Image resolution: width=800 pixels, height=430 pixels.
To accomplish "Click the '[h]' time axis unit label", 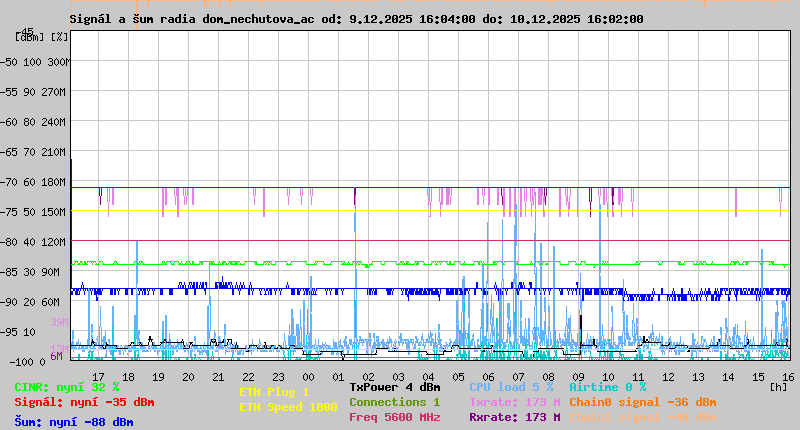I will point(778,387).
